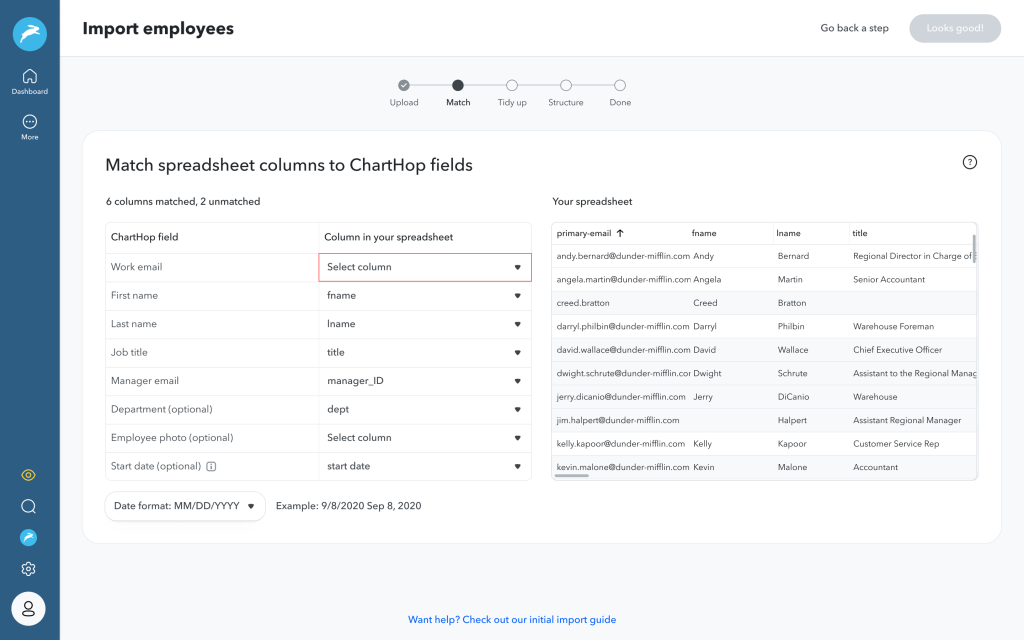Open the fname dropdown for First name
Viewport: 1024px width, 640px height.
coord(425,296)
